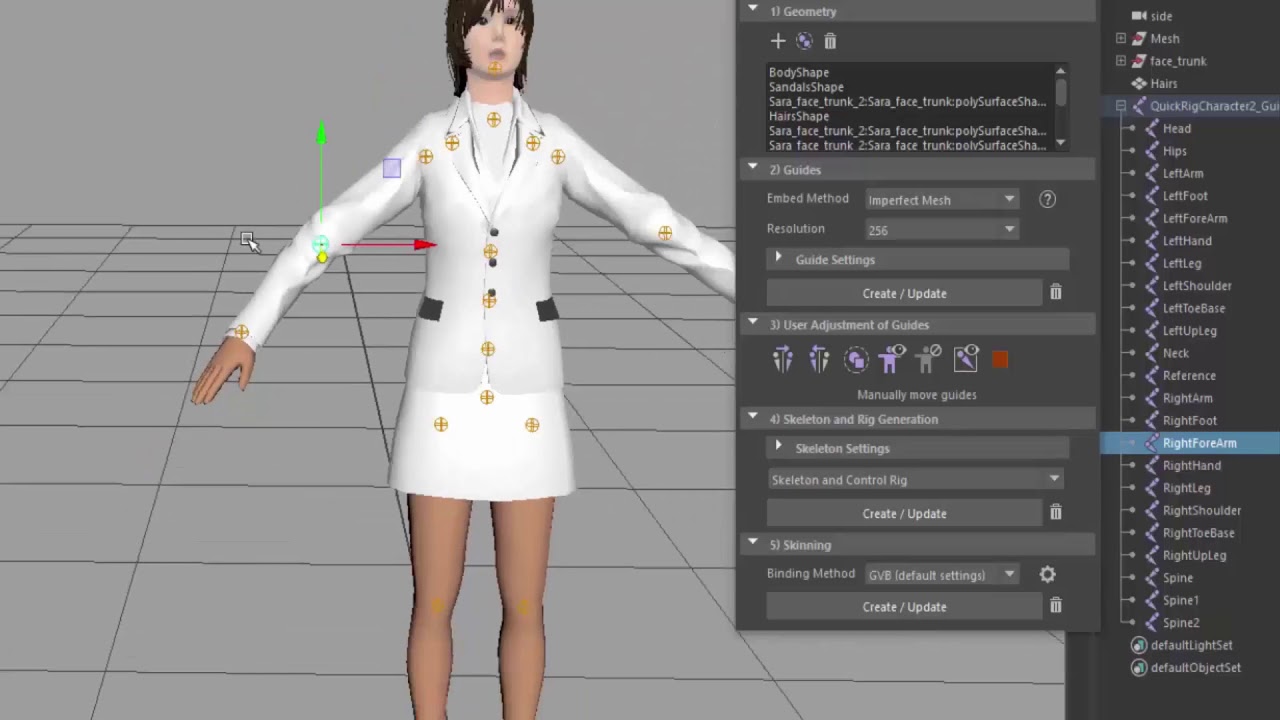The image size is (1280, 720).
Task: Collapse the 5) Skinning section
Action: pyautogui.click(x=753, y=544)
